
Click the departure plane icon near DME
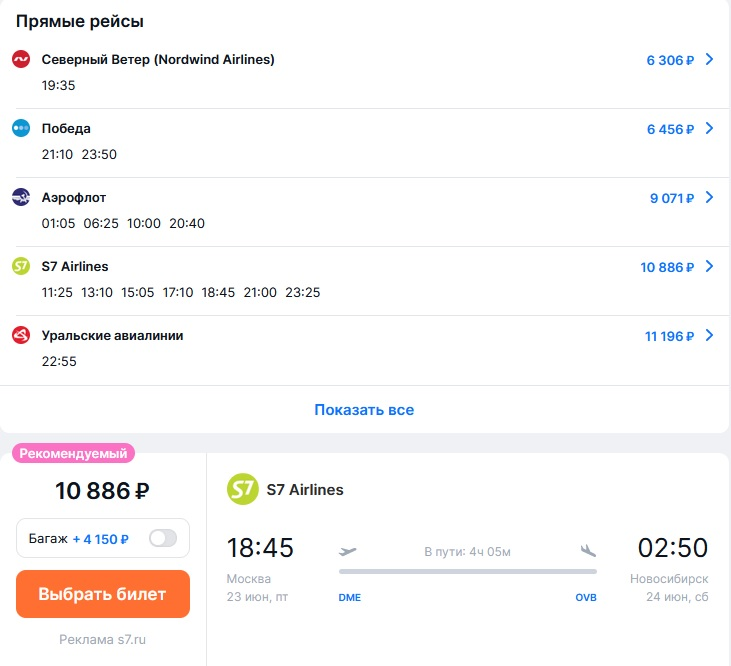348,551
